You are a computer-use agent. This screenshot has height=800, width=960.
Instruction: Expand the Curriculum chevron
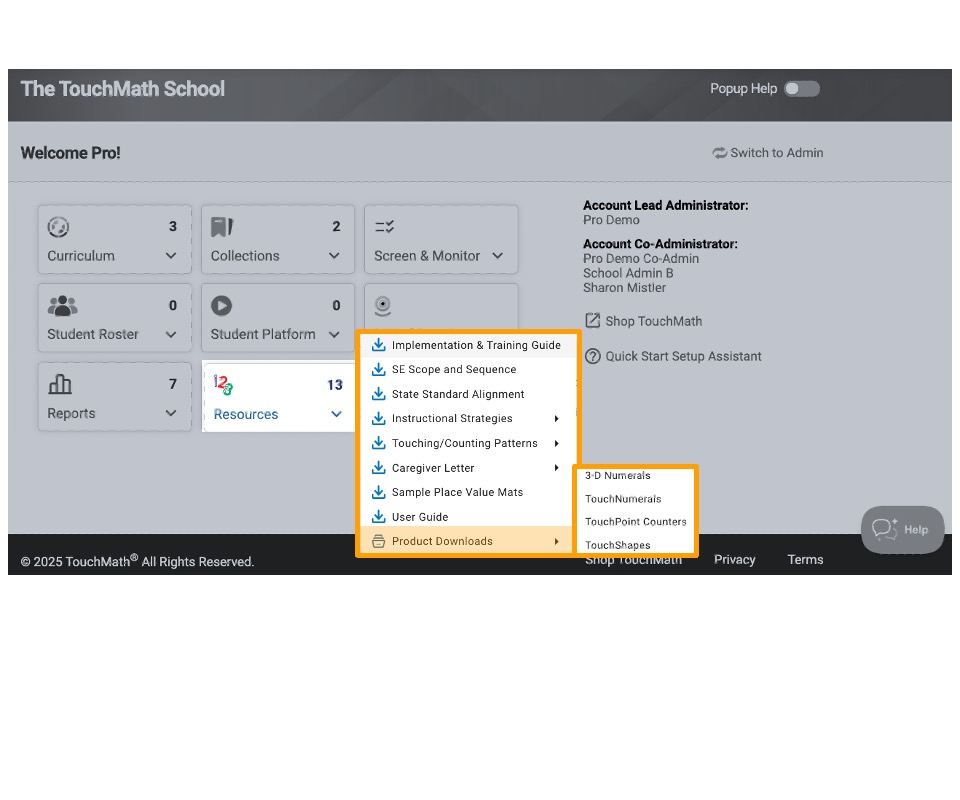171,256
